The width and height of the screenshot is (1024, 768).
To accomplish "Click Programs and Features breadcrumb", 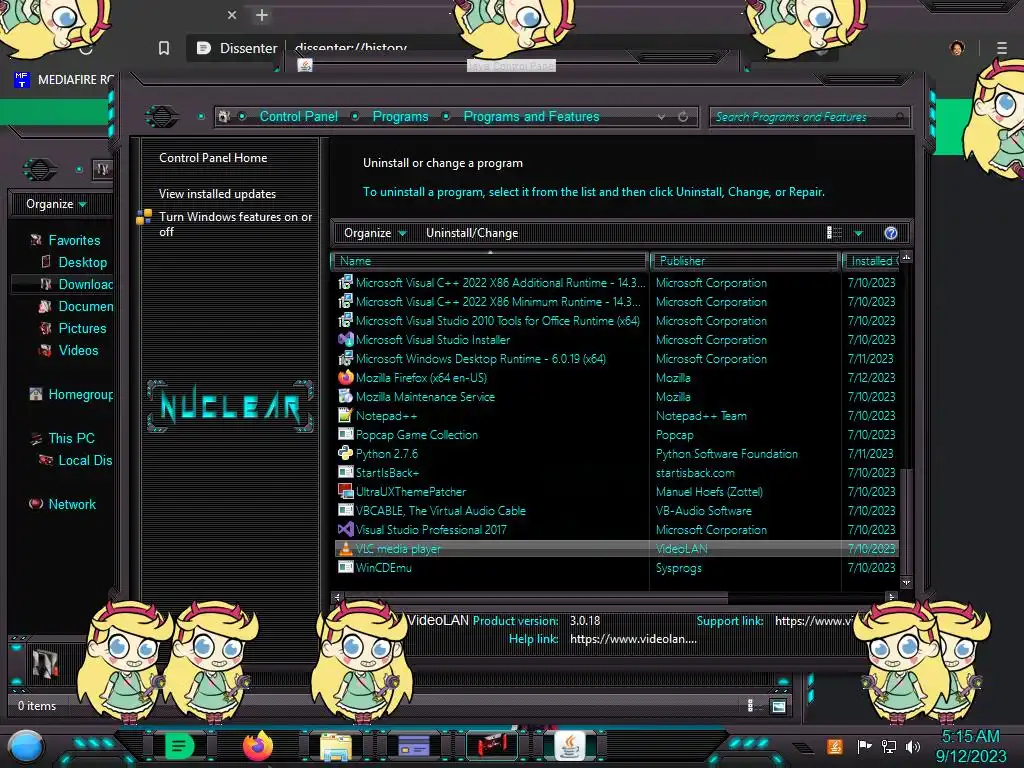I will coord(531,117).
